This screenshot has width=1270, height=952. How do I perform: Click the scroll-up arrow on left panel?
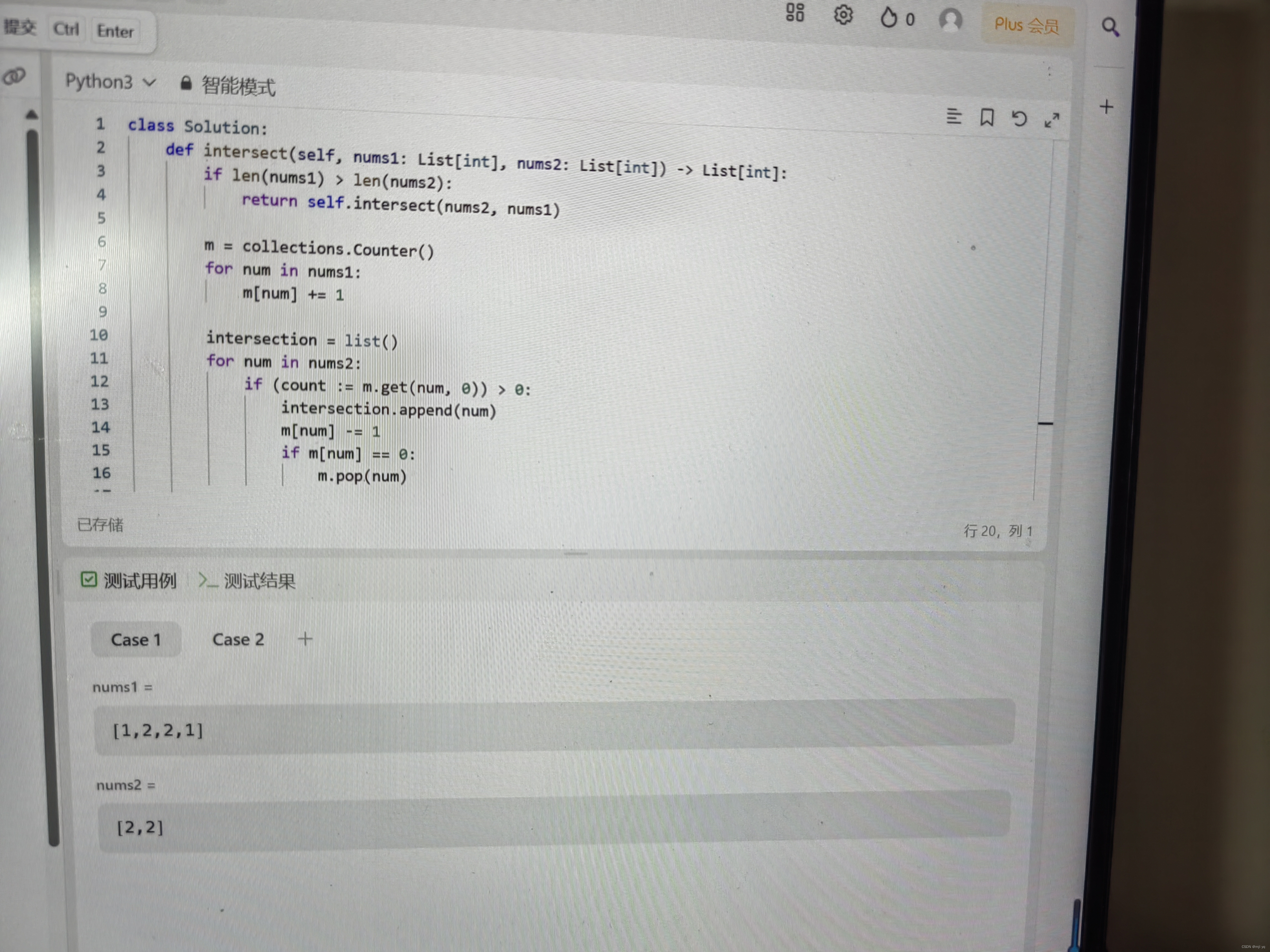point(32,115)
